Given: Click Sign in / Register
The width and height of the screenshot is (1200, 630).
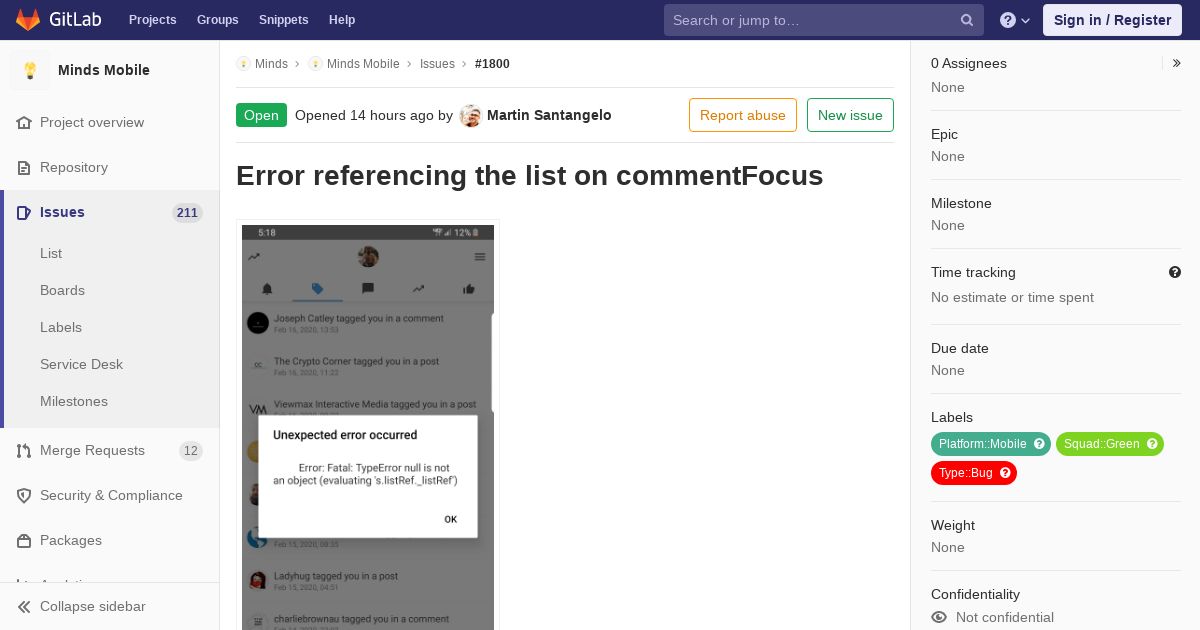Looking at the screenshot, I should tap(1112, 20).
